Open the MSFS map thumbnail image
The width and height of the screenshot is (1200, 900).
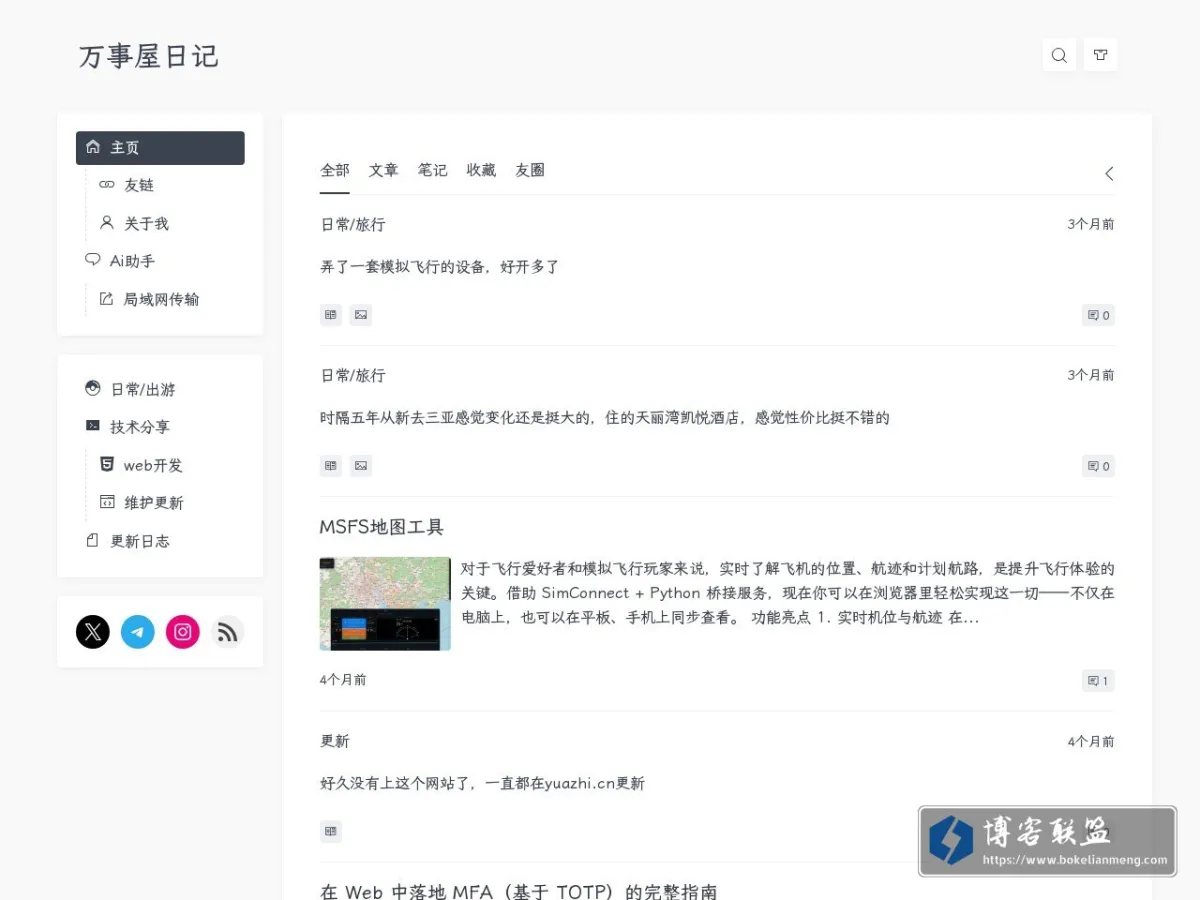click(x=385, y=604)
